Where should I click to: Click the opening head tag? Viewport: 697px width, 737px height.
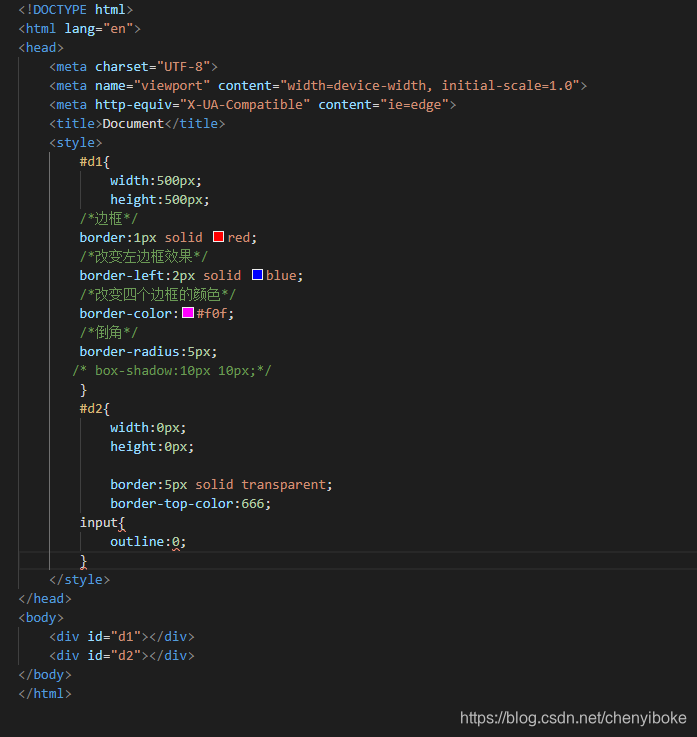coord(41,47)
